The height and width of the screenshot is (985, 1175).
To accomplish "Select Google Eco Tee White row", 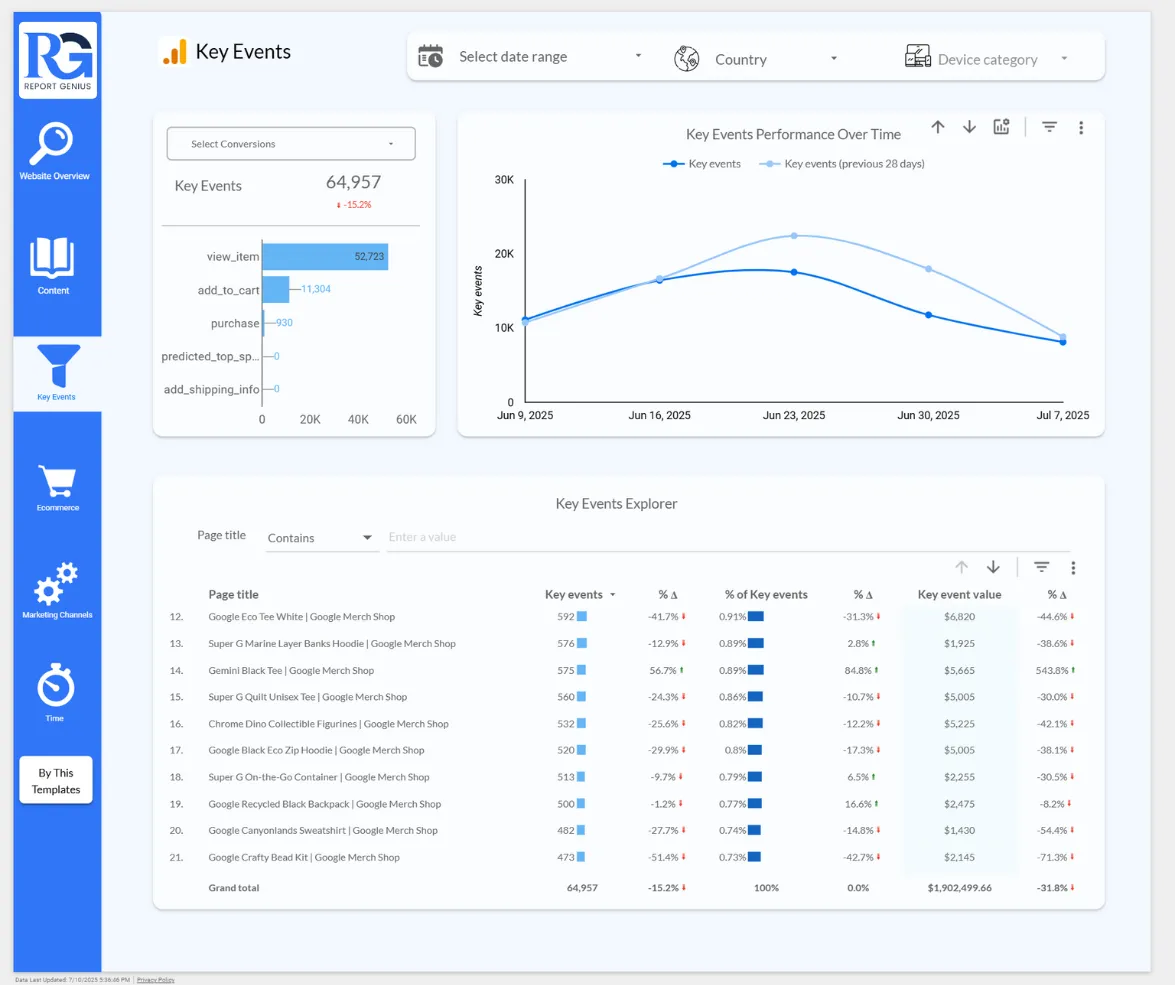I will click(x=621, y=617).
